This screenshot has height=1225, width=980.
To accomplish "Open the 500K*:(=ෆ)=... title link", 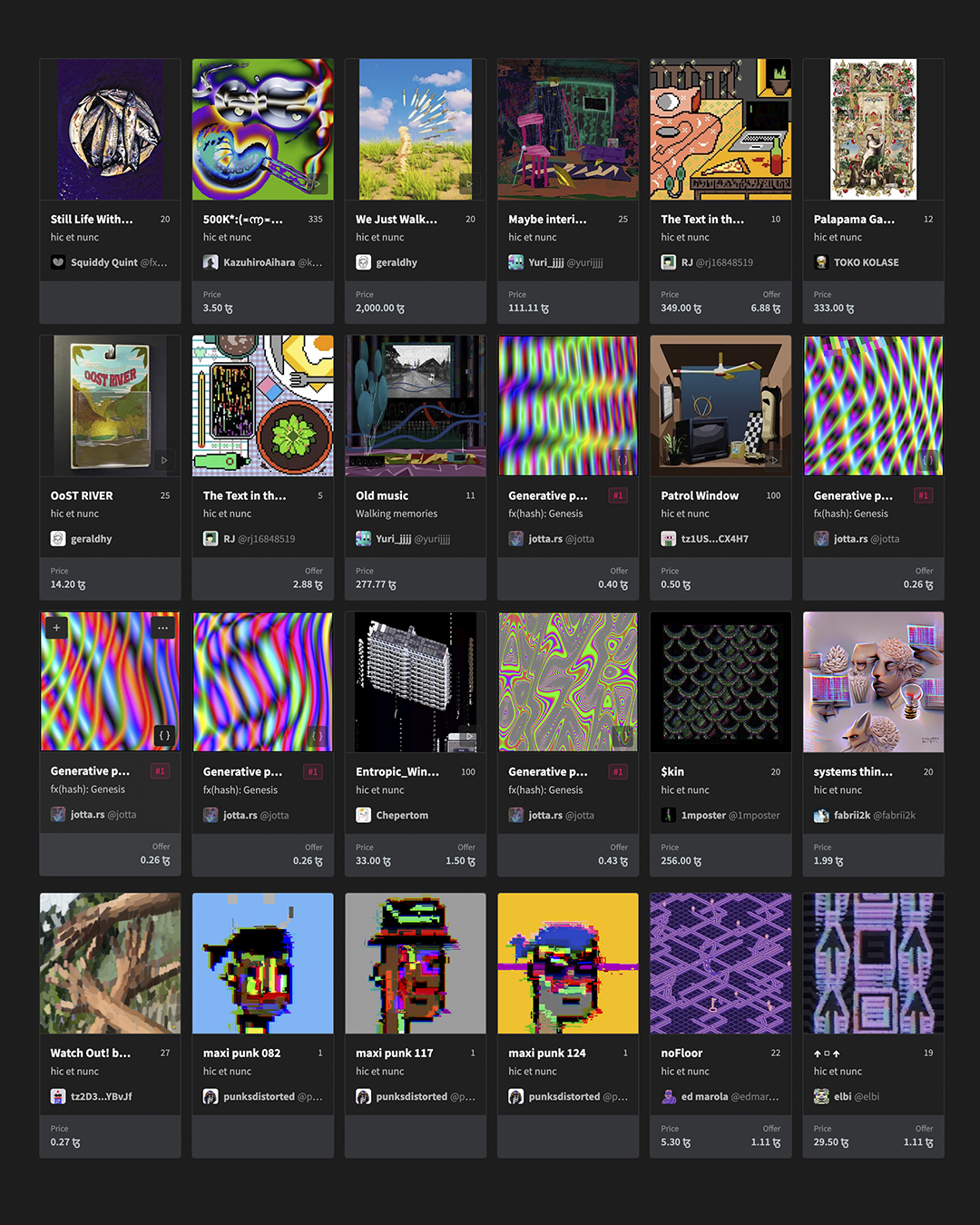I will [x=243, y=220].
